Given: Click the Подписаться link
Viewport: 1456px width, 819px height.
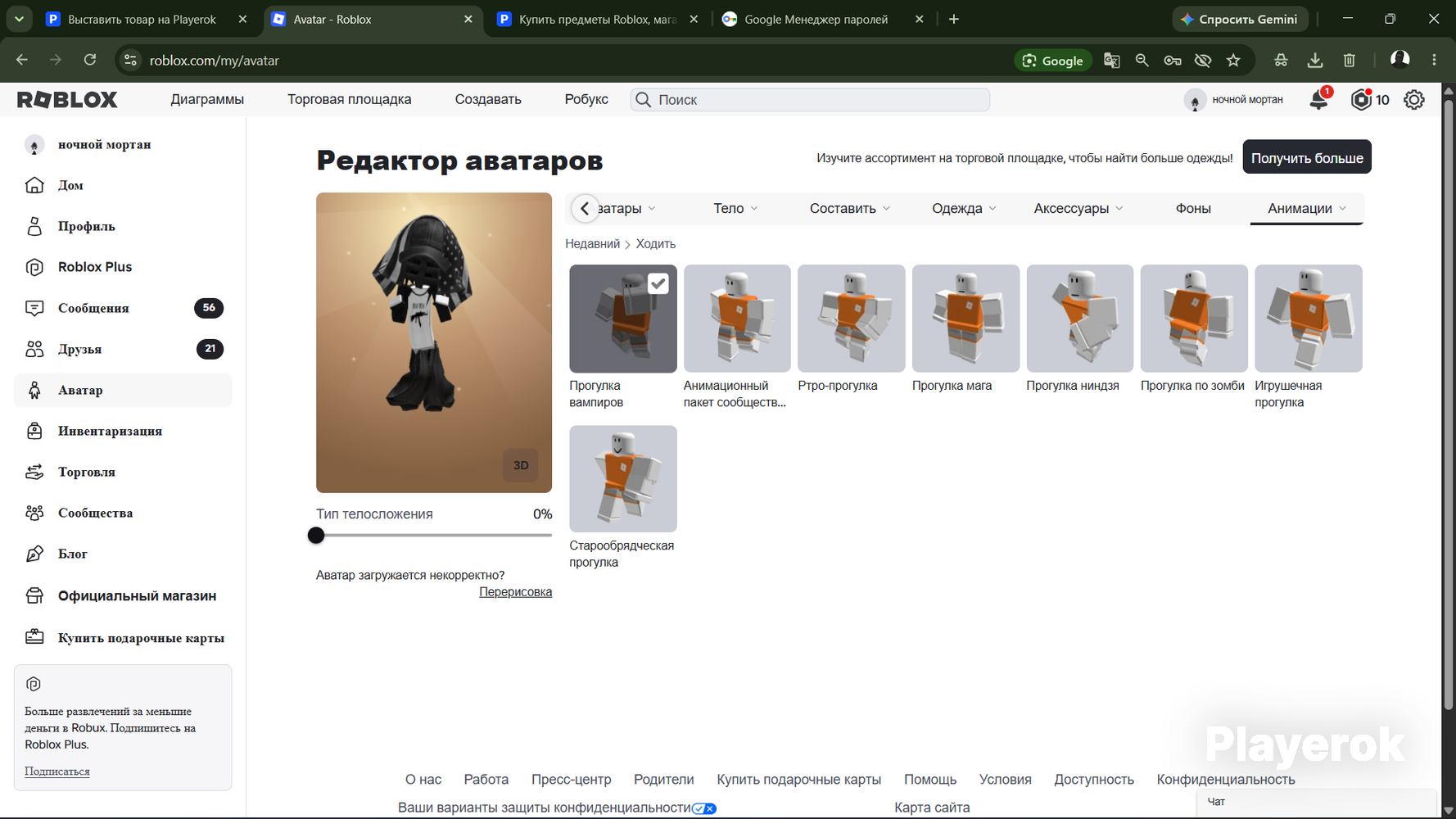Looking at the screenshot, I should coord(57,771).
